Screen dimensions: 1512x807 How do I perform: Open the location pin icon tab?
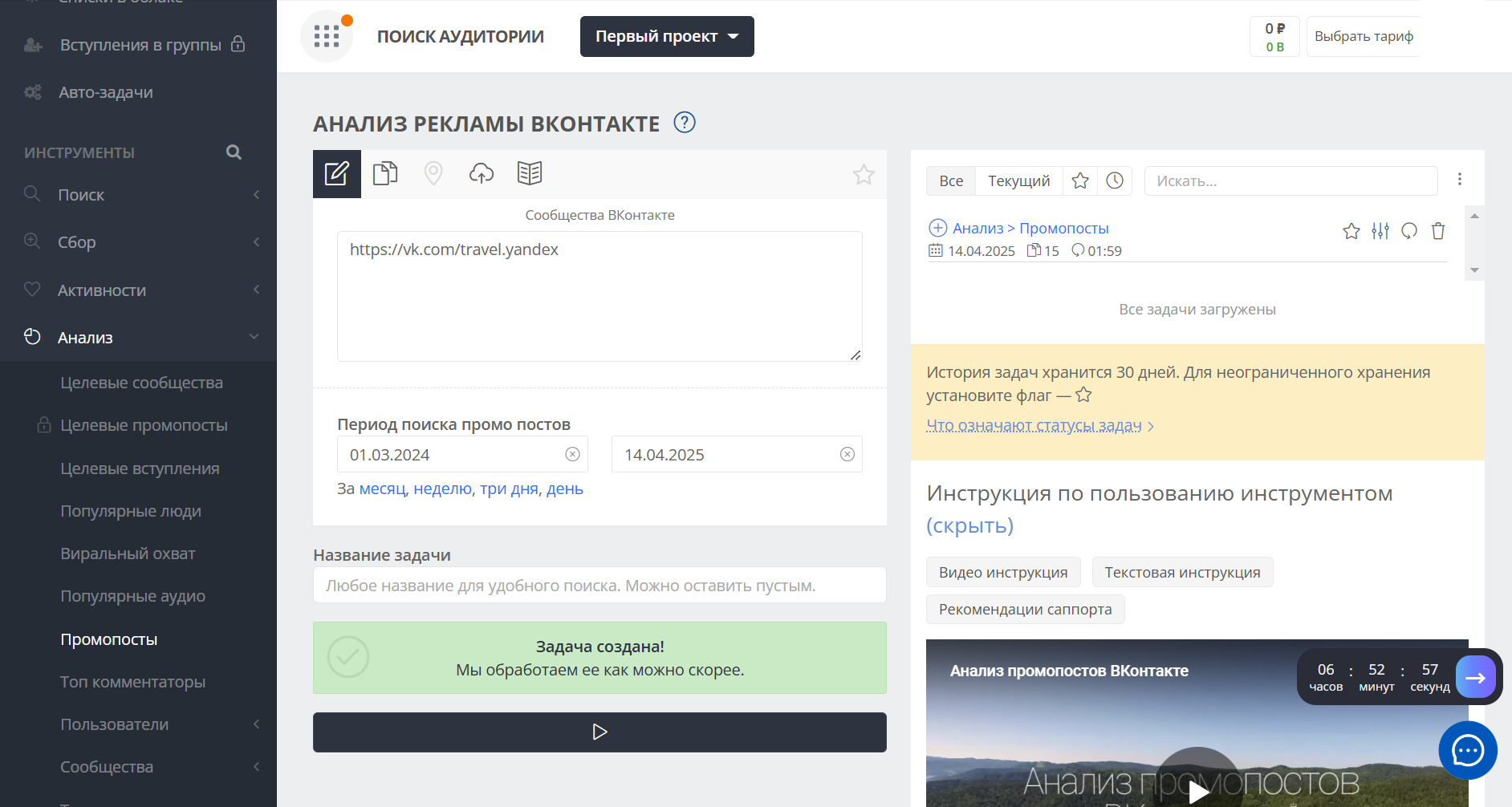click(433, 173)
